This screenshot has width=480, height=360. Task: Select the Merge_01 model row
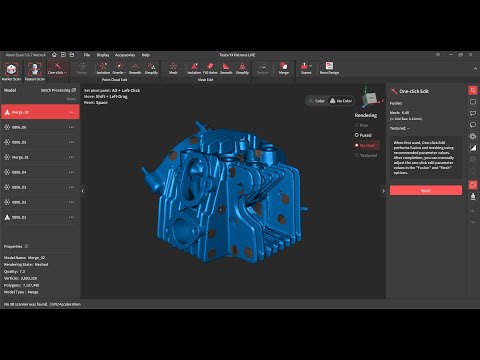[40, 157]
